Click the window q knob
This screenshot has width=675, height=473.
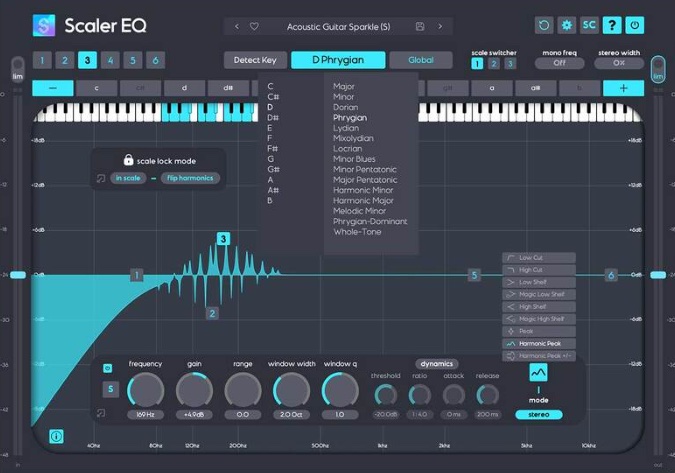coord(340,391)
